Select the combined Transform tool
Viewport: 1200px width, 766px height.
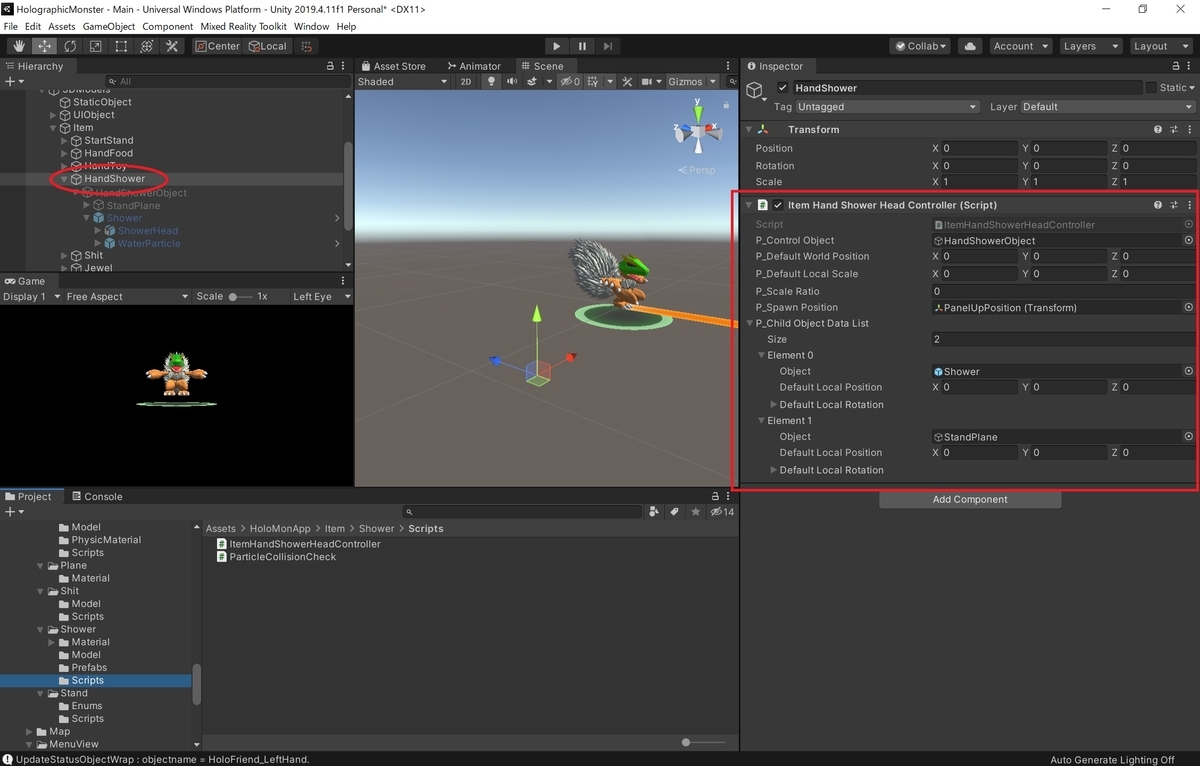point(146,46)
